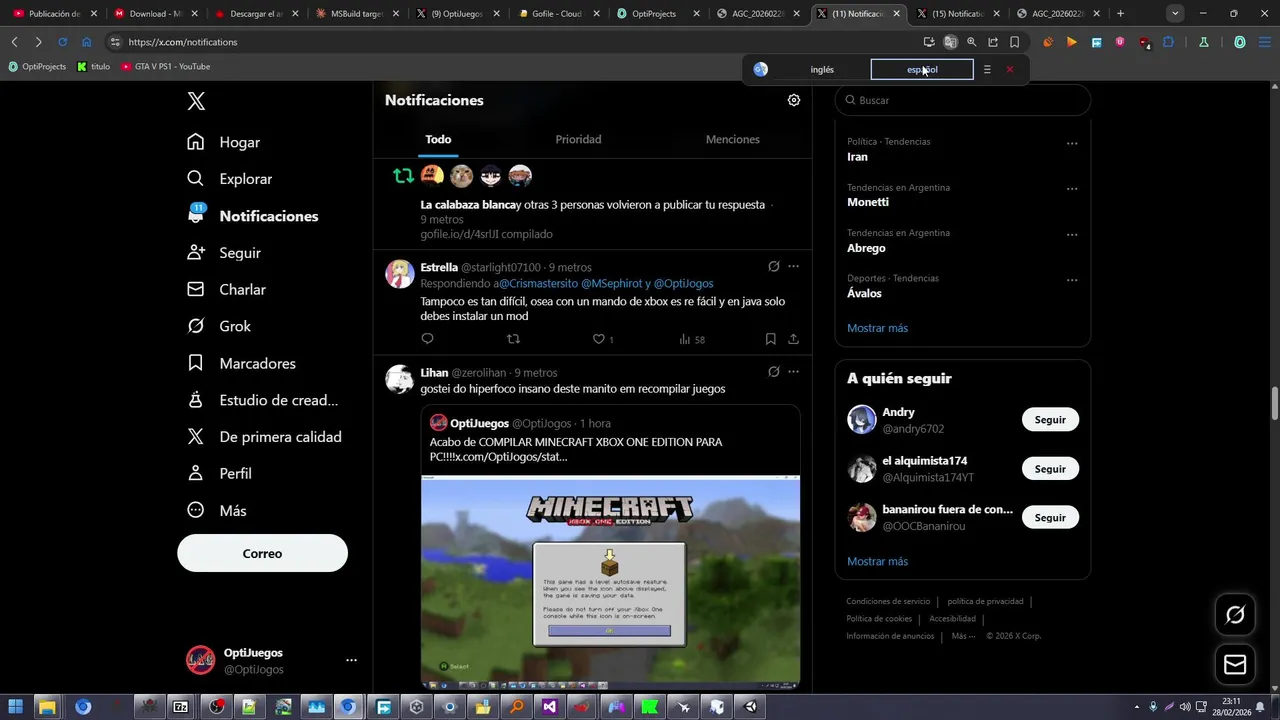Open Minecraft Xbox One Edition image
Image resolution: width=1280 pixels, height=720 pixels.
tap(610, 582)
